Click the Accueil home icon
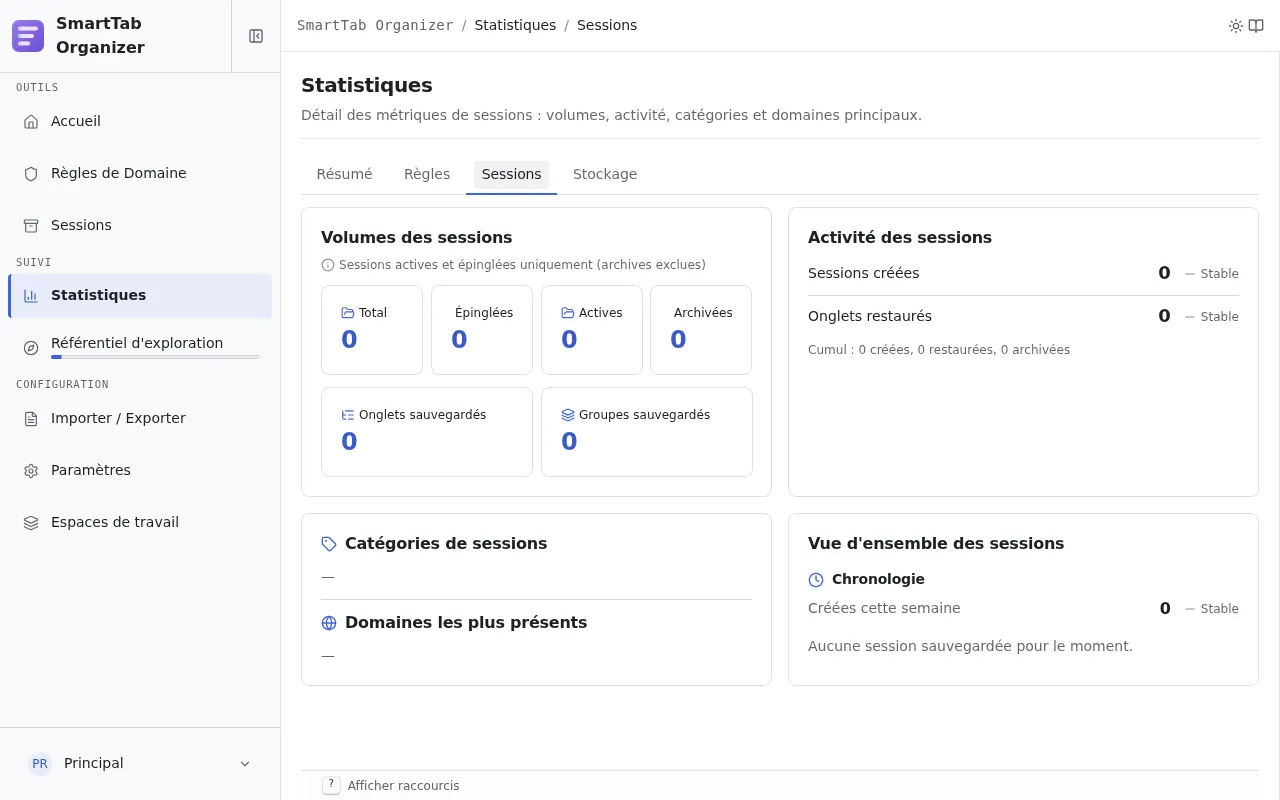Viewport: 1280px width, 800px height. click(x=31, y=121)
